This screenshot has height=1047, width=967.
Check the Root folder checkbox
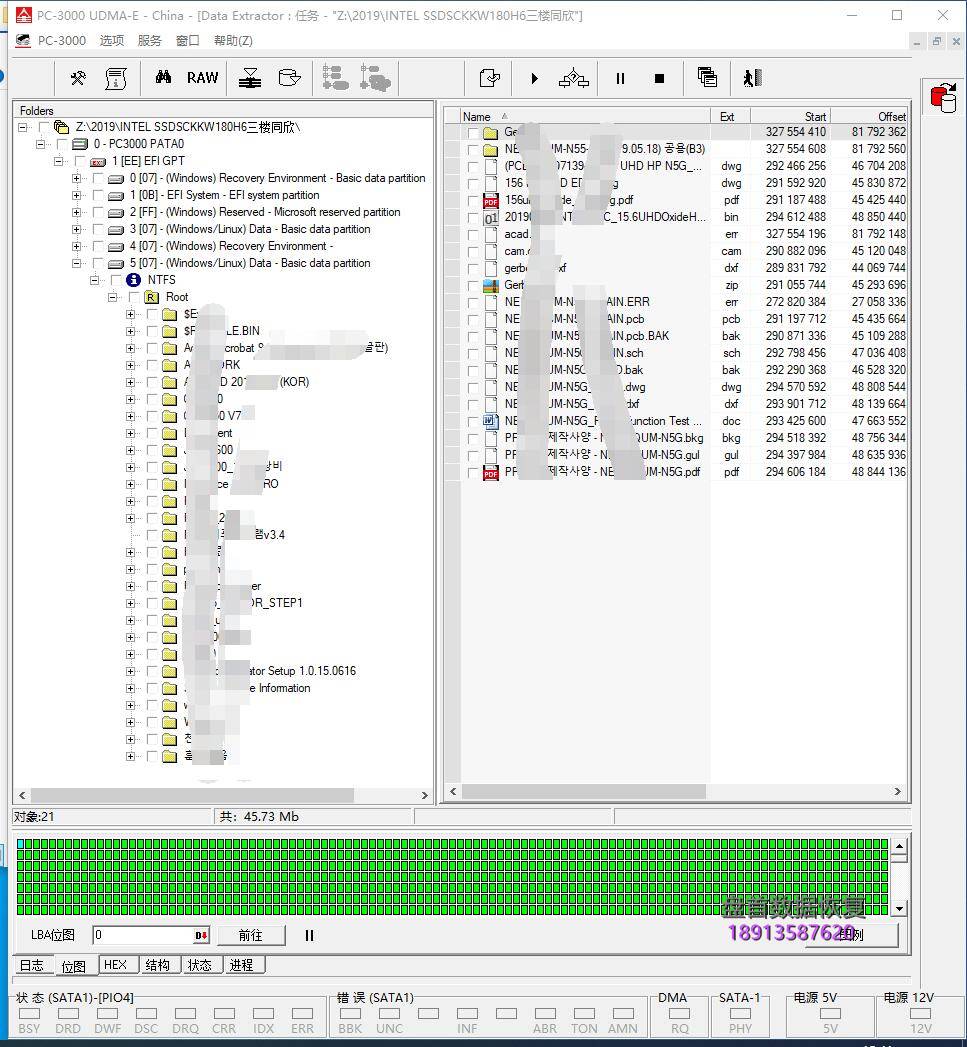[x=134, y=297]
